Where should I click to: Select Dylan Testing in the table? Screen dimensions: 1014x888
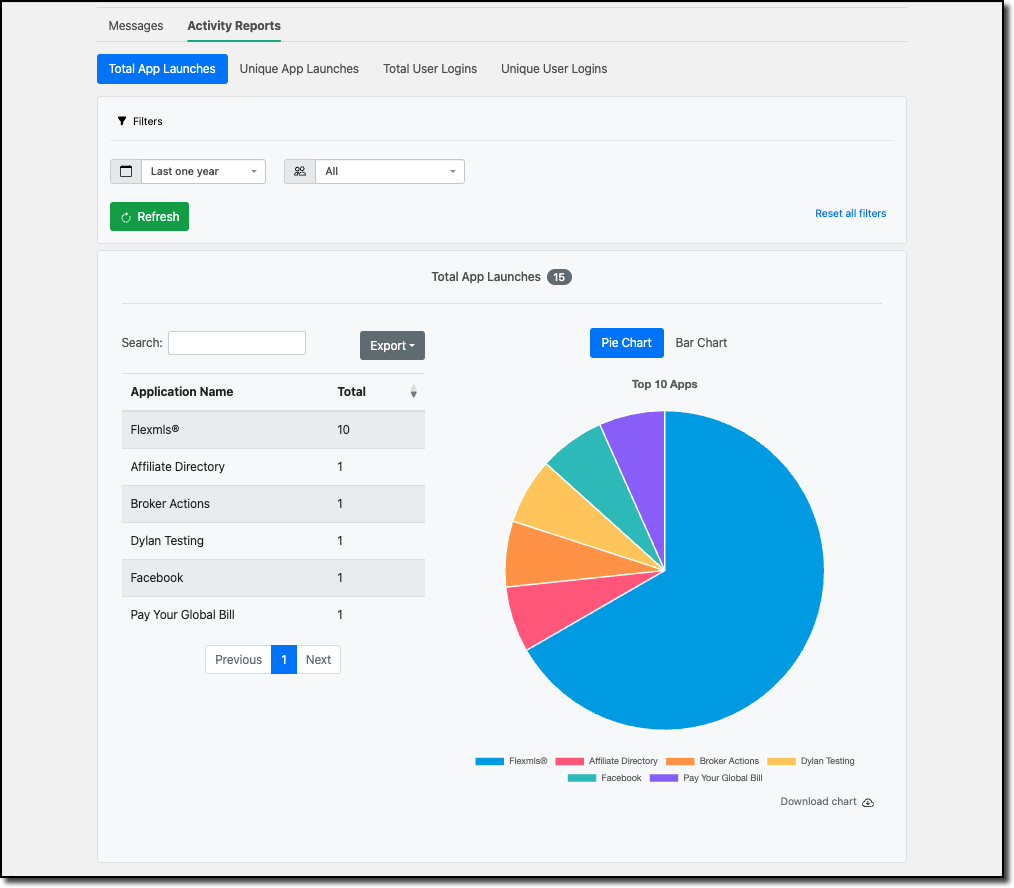[x=167, y=541]
